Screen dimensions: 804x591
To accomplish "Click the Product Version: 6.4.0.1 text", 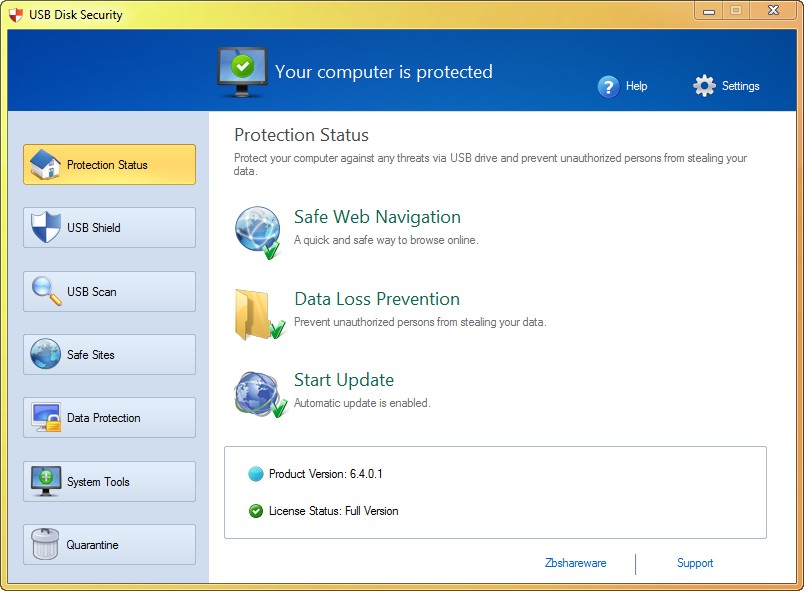I will click(x=326, y=474).
